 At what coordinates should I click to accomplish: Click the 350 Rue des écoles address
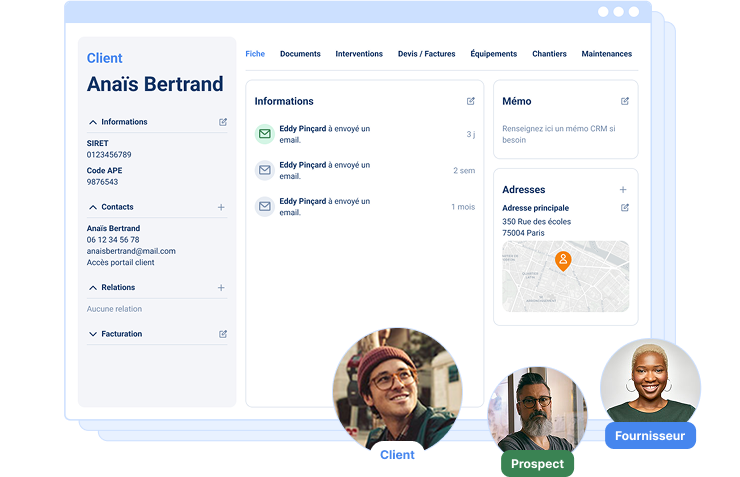click(537, 221)
